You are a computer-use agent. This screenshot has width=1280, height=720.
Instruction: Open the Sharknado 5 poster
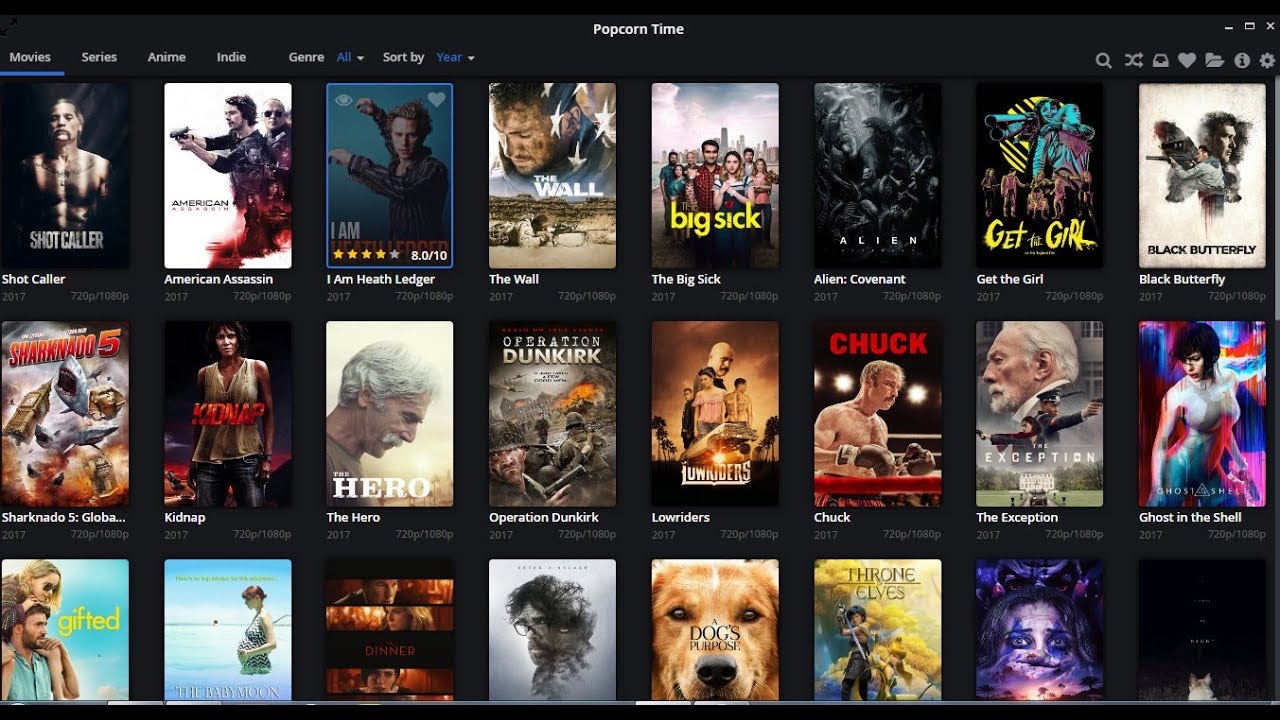coord(65,414)
